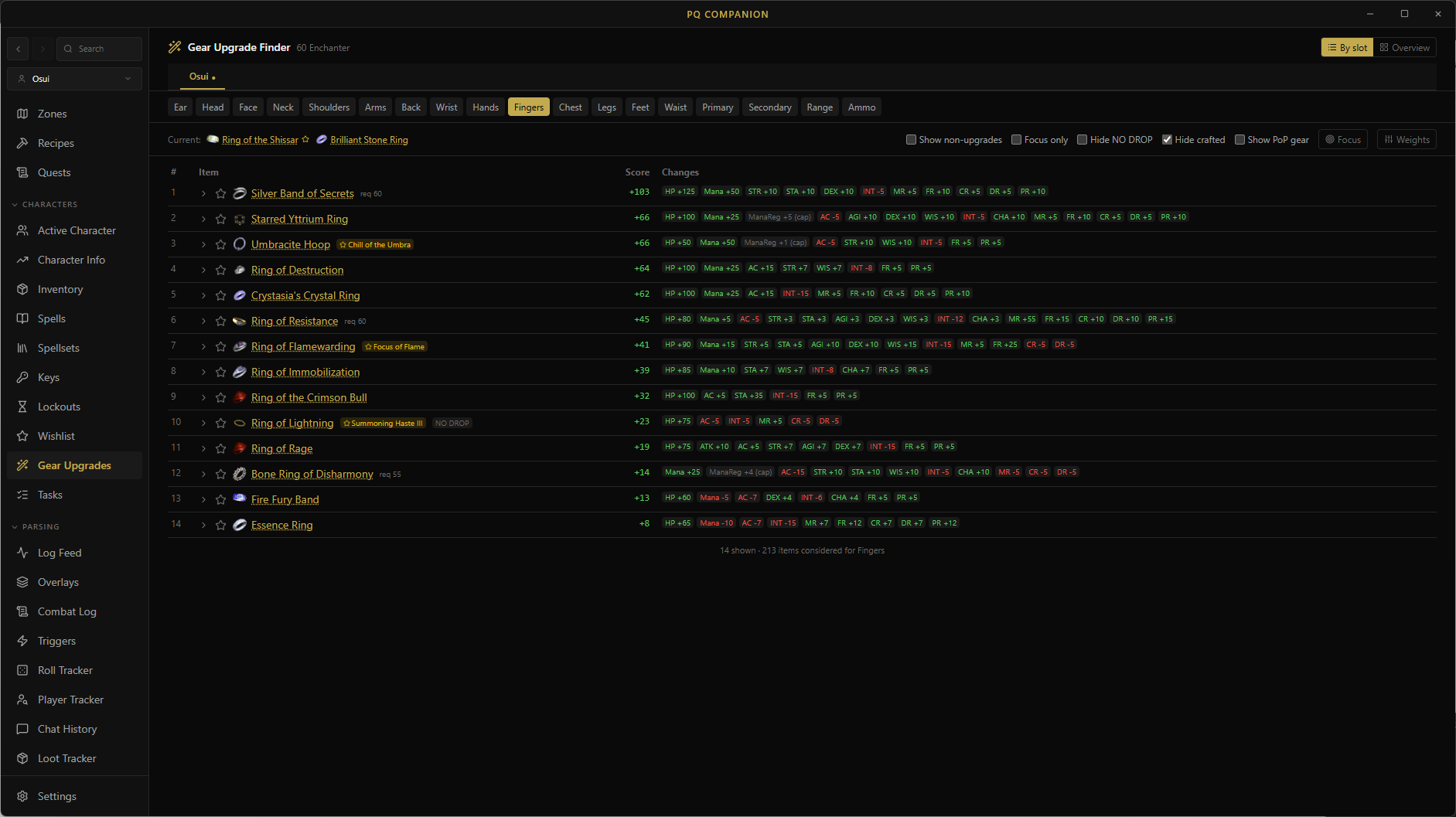Enable the Hide NO DROP checkbox
Screen dimensions: 1456x817
[x=1082, y=140]
